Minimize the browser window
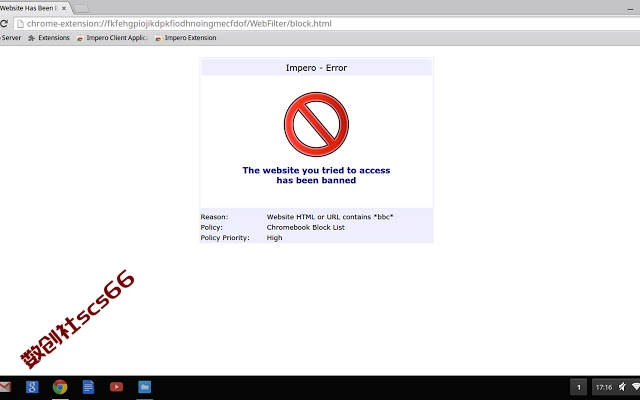The height and width of the screenshot is (400, 640). pos(630,8)
